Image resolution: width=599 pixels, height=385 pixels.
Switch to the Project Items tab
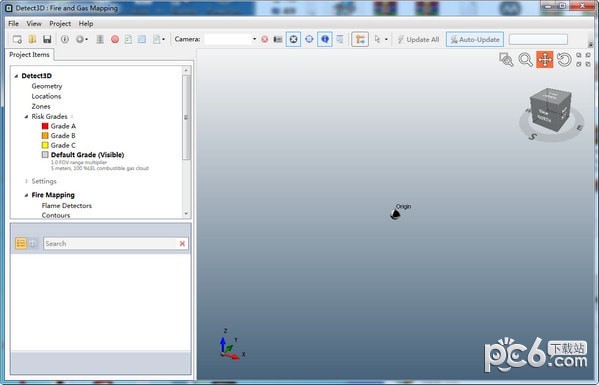pos(29,55)
